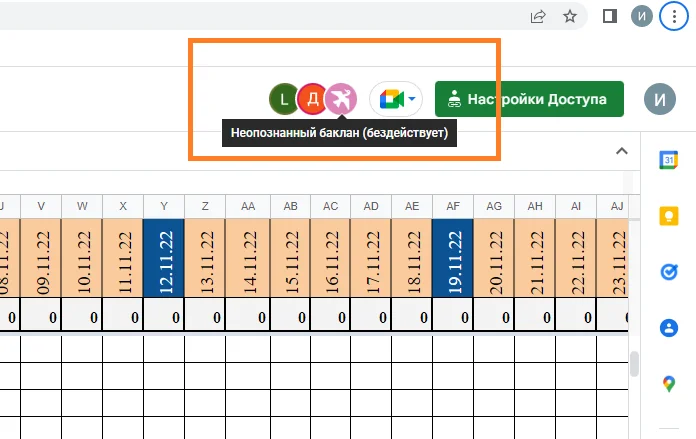
Task: Bookmark this page with the star icon
Action: (570, 17)
